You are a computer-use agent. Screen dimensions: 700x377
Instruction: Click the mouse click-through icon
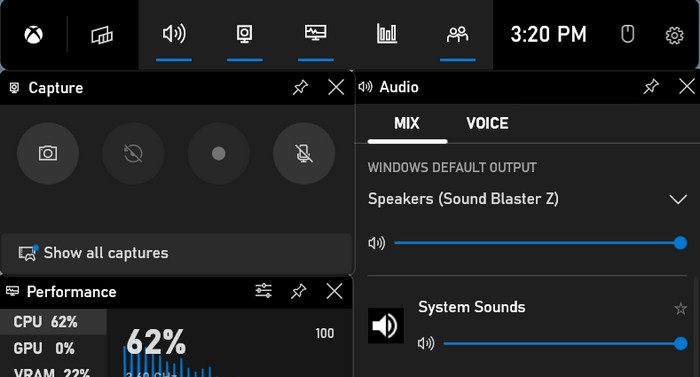pos(628,34)
